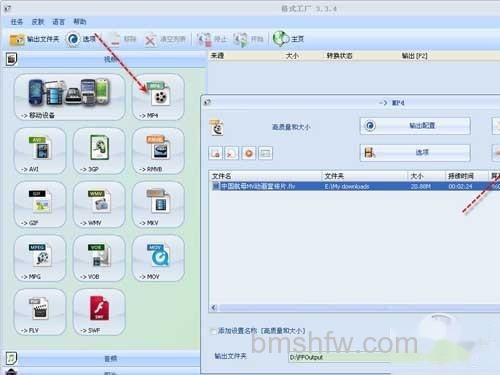Open the 皮肤 menu
The height and width of the screenshot is (375, 500).
(38, 22)
